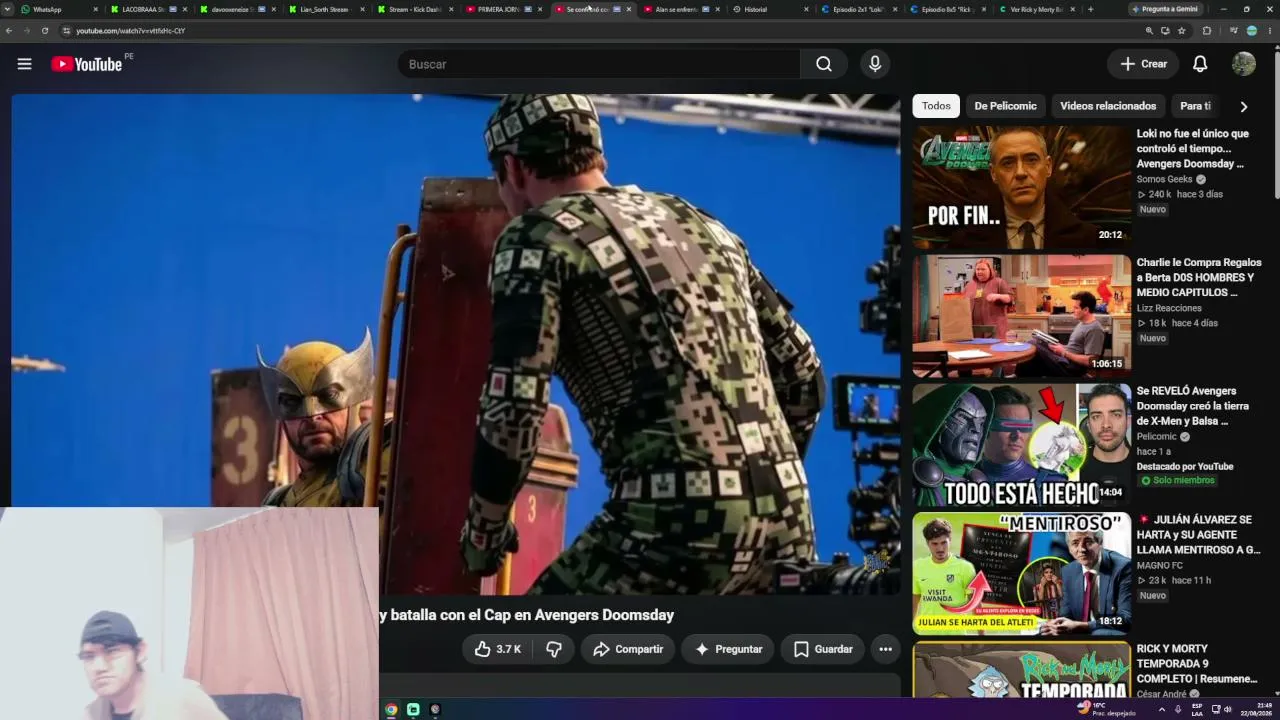Visit the Pelicomic channel link
Image resolution: width=1280 pixels, height=720 pixels.
click(1157, 437)
